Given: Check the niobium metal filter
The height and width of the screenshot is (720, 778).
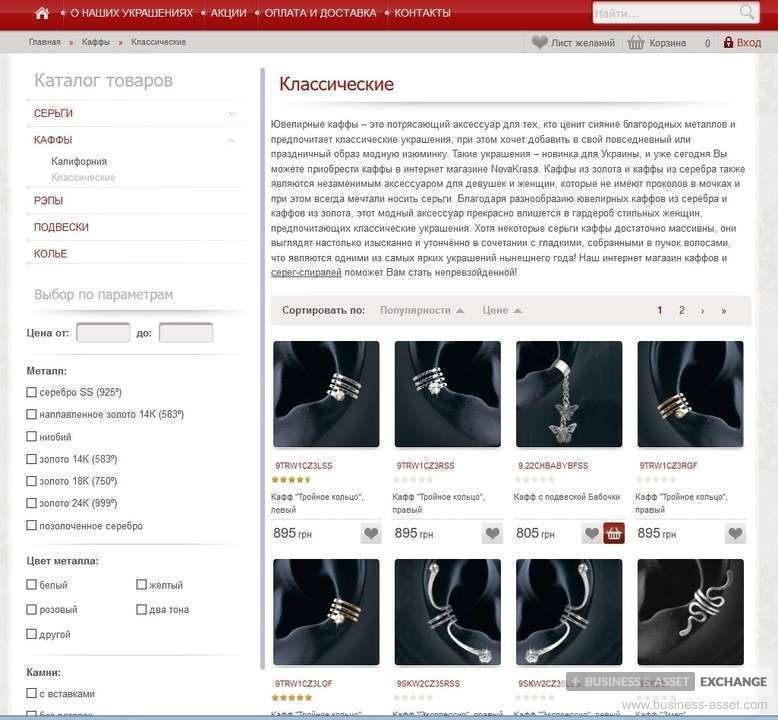Looking at the screenshot, I should [31, 436].
